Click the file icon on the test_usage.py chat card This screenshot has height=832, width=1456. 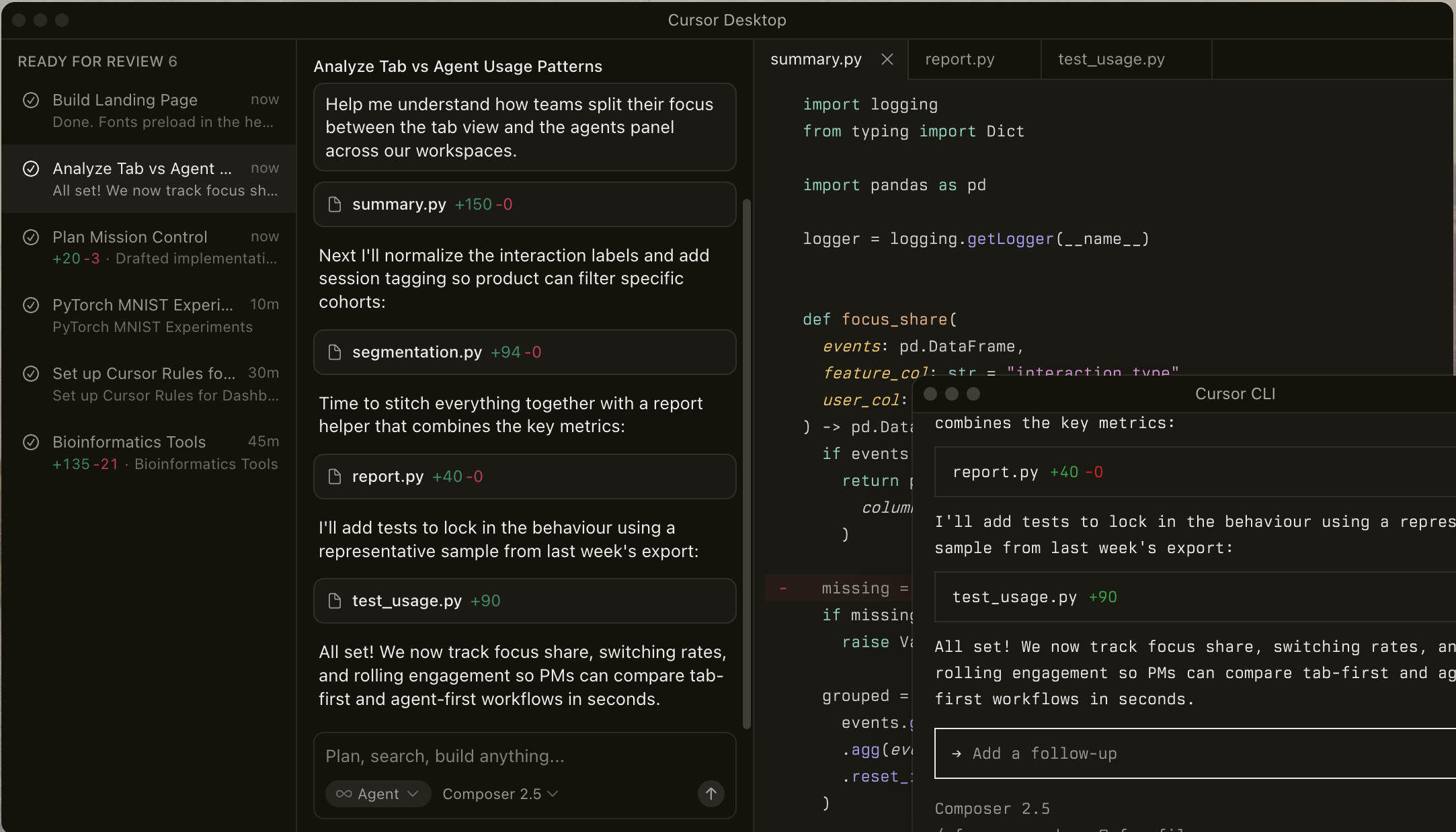pos(334,601)
